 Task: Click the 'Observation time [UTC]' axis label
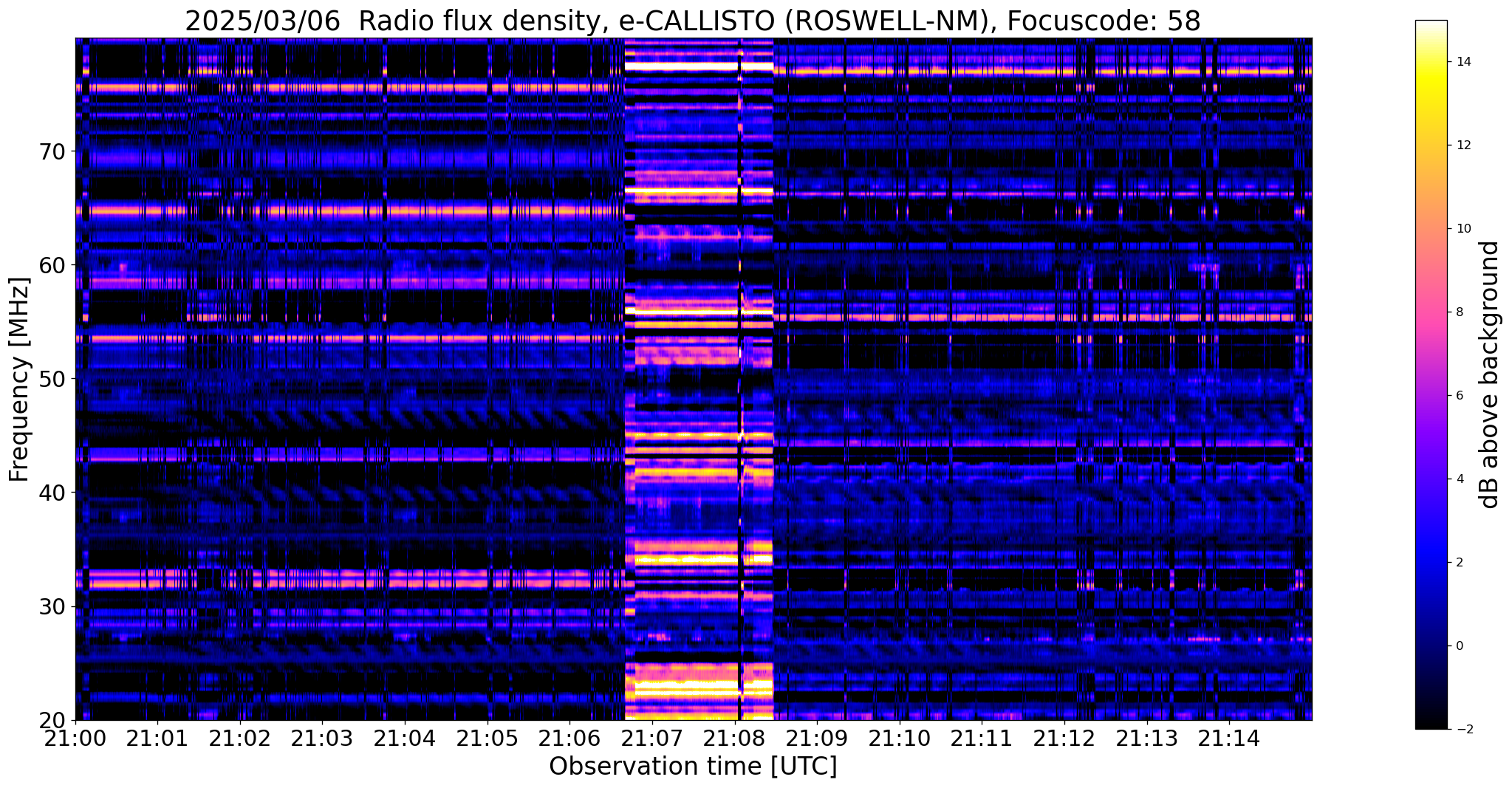click(x=693, y=767)
